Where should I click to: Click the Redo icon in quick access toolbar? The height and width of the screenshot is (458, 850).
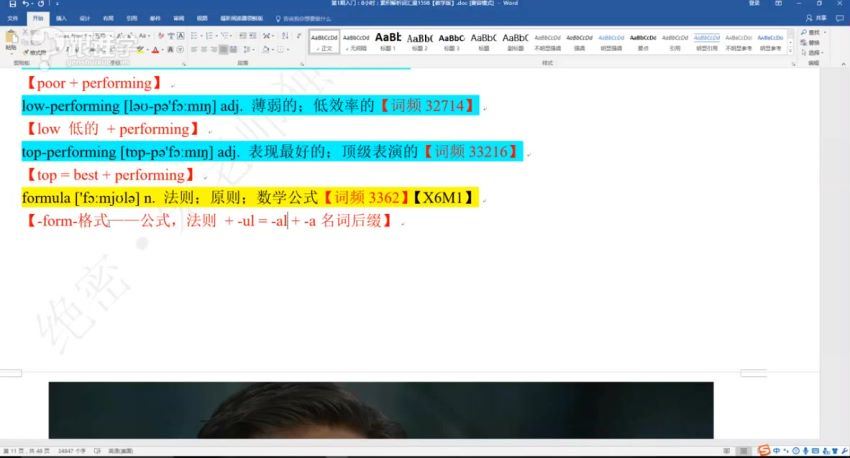point(41,4)
